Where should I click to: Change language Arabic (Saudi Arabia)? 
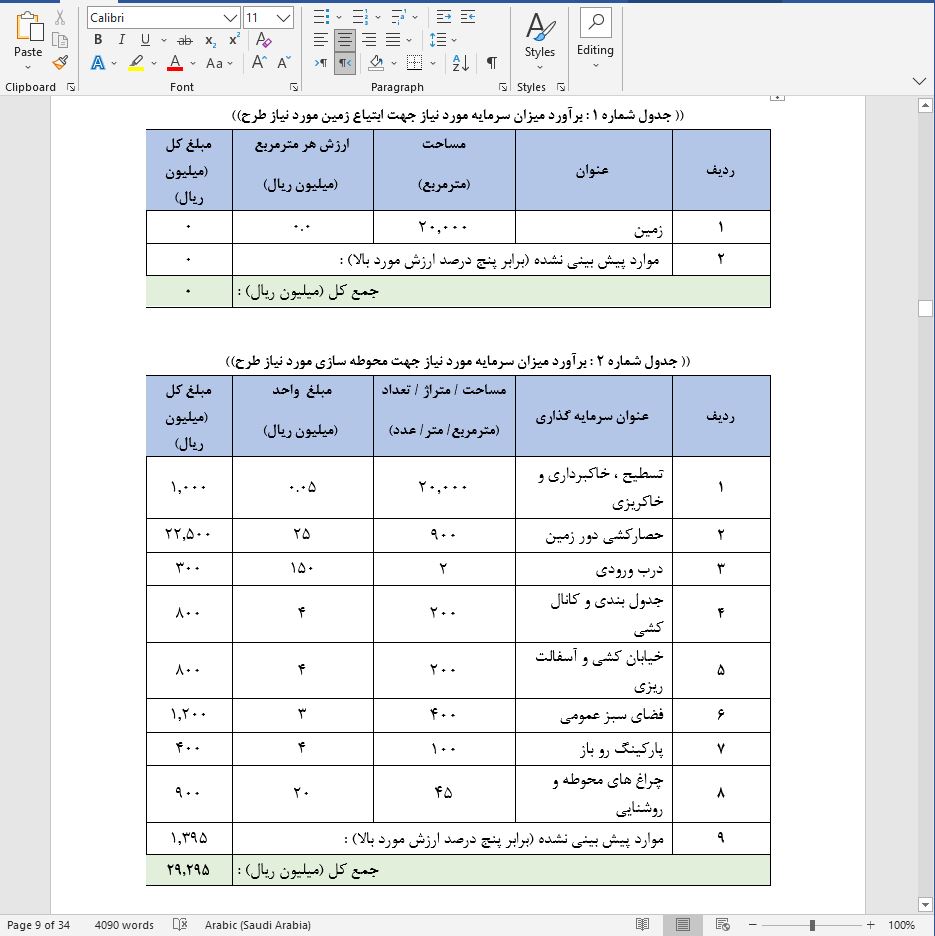pyautogui.click(x=257, y=925)
